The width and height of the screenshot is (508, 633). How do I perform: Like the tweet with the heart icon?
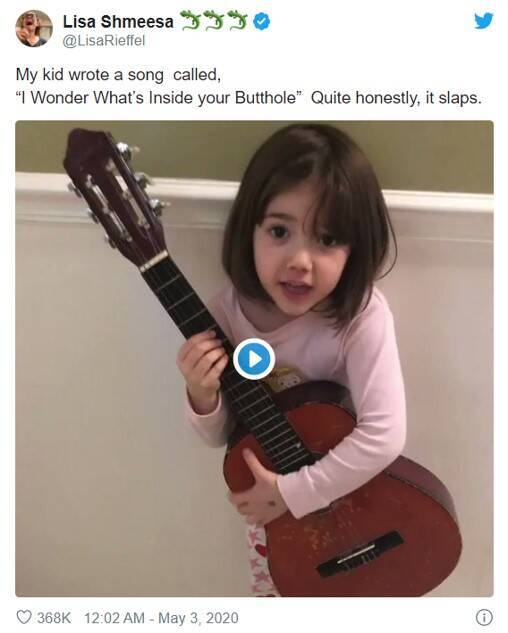(24, 617)
